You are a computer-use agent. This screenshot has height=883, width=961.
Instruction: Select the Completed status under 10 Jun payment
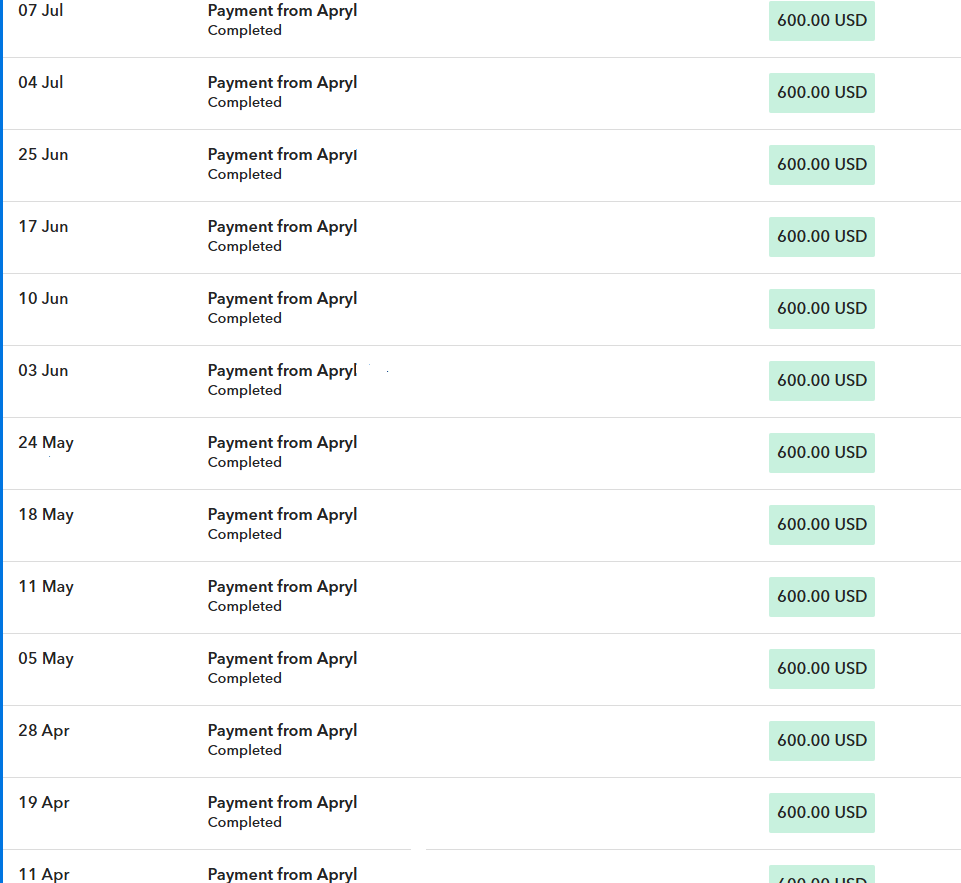pos(245,319)
